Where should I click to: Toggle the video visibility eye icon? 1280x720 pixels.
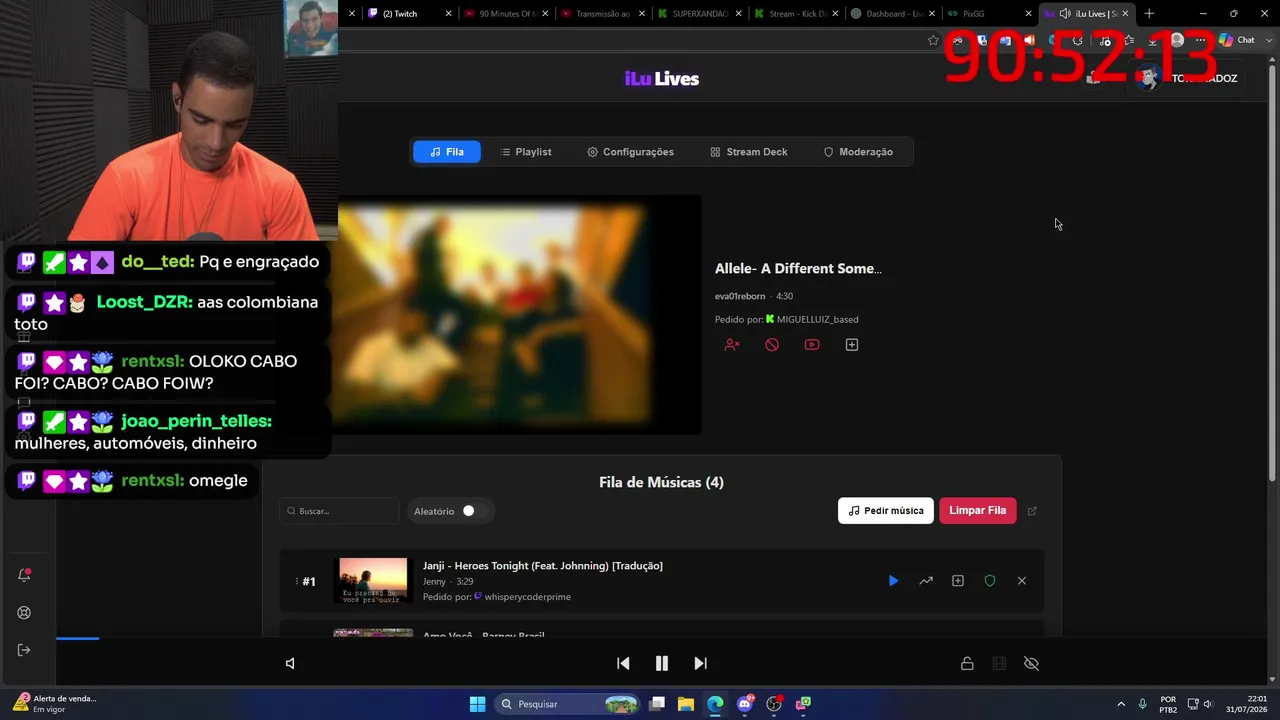tap(1032, 664)
